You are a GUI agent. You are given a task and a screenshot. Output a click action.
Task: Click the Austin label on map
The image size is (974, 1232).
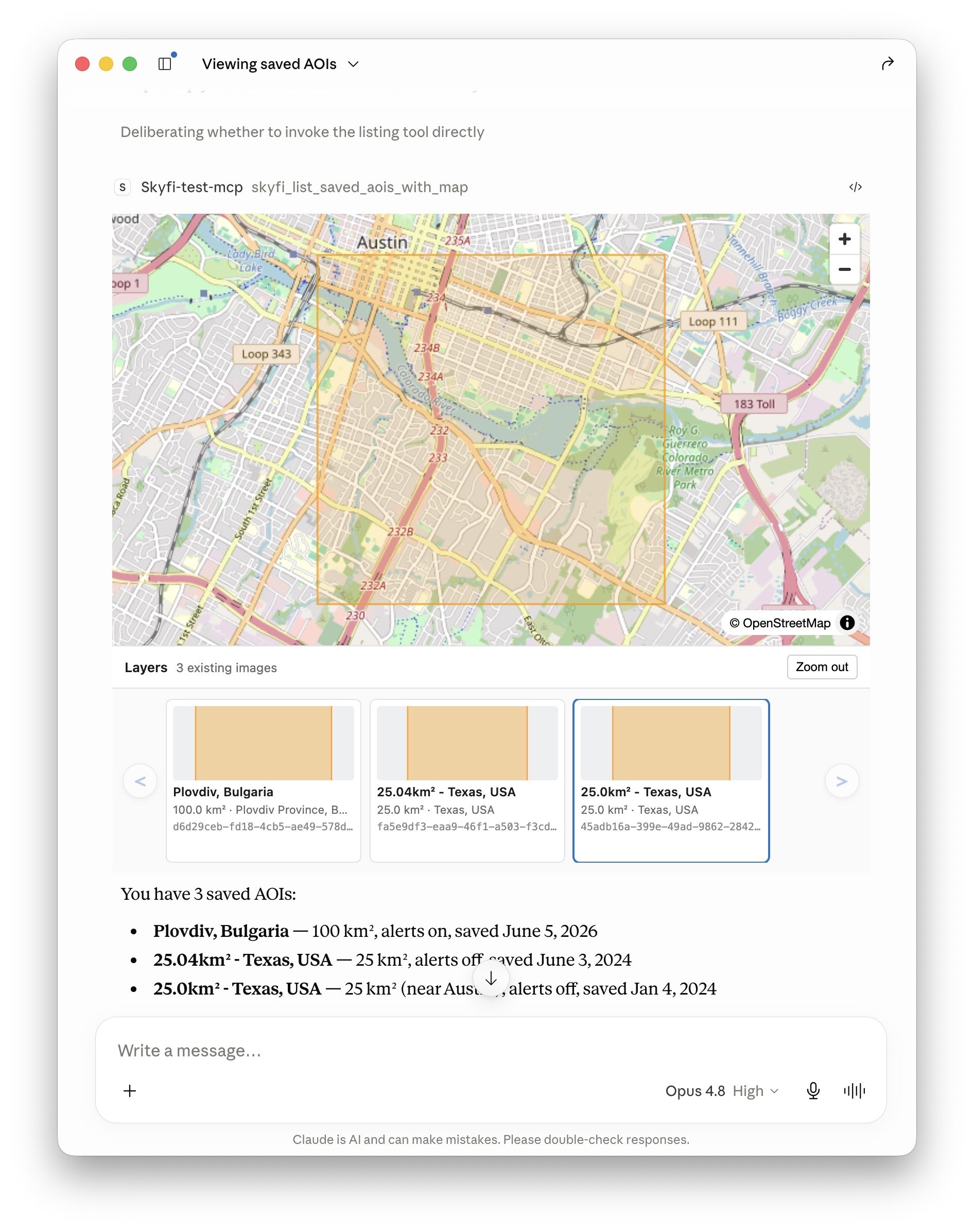[x=382, y=243]
